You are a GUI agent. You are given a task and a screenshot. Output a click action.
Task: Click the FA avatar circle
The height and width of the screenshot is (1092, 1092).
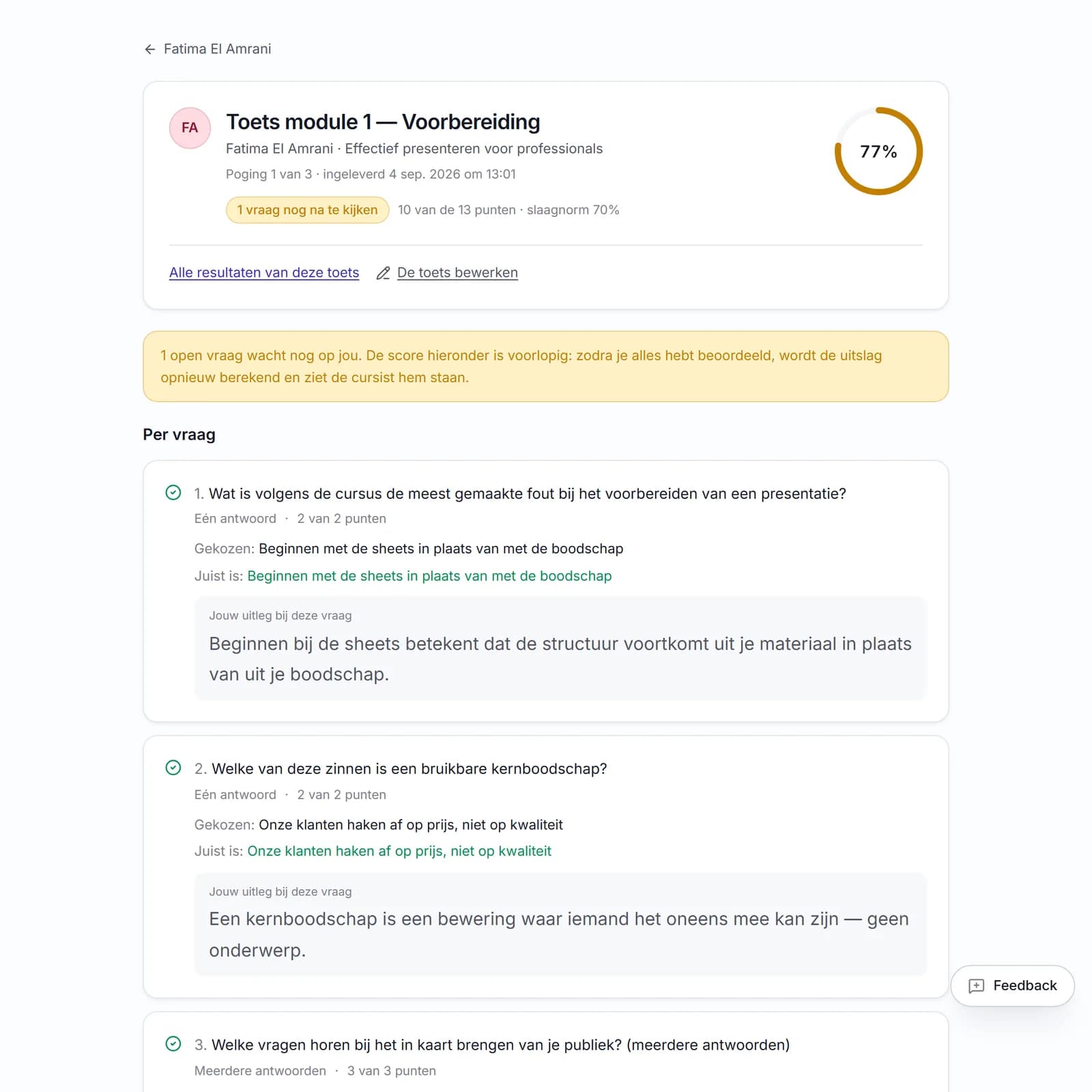click(x=190, y=128)
